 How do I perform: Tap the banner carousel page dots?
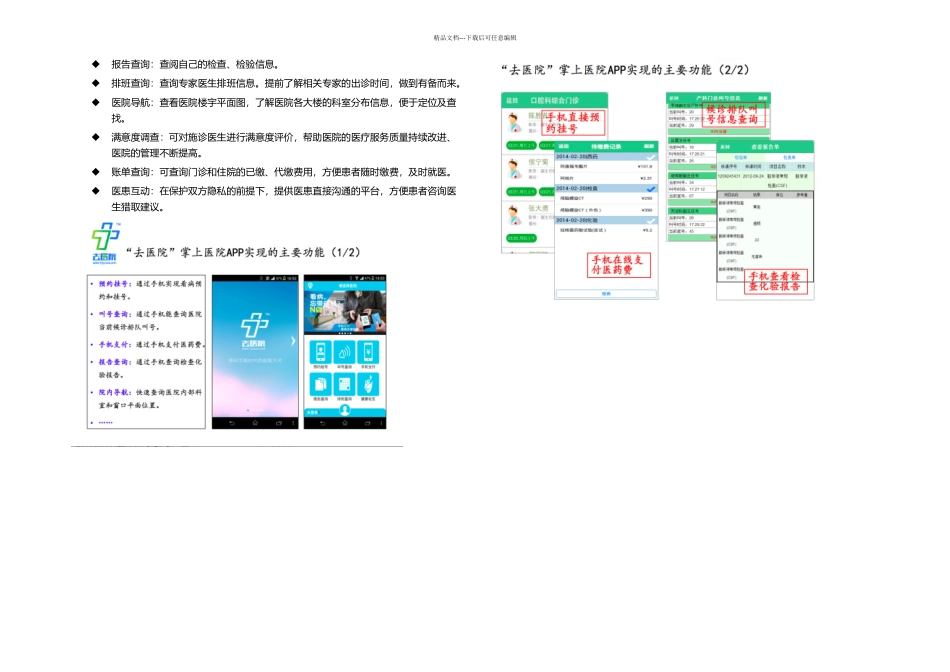tap(345, 333)
